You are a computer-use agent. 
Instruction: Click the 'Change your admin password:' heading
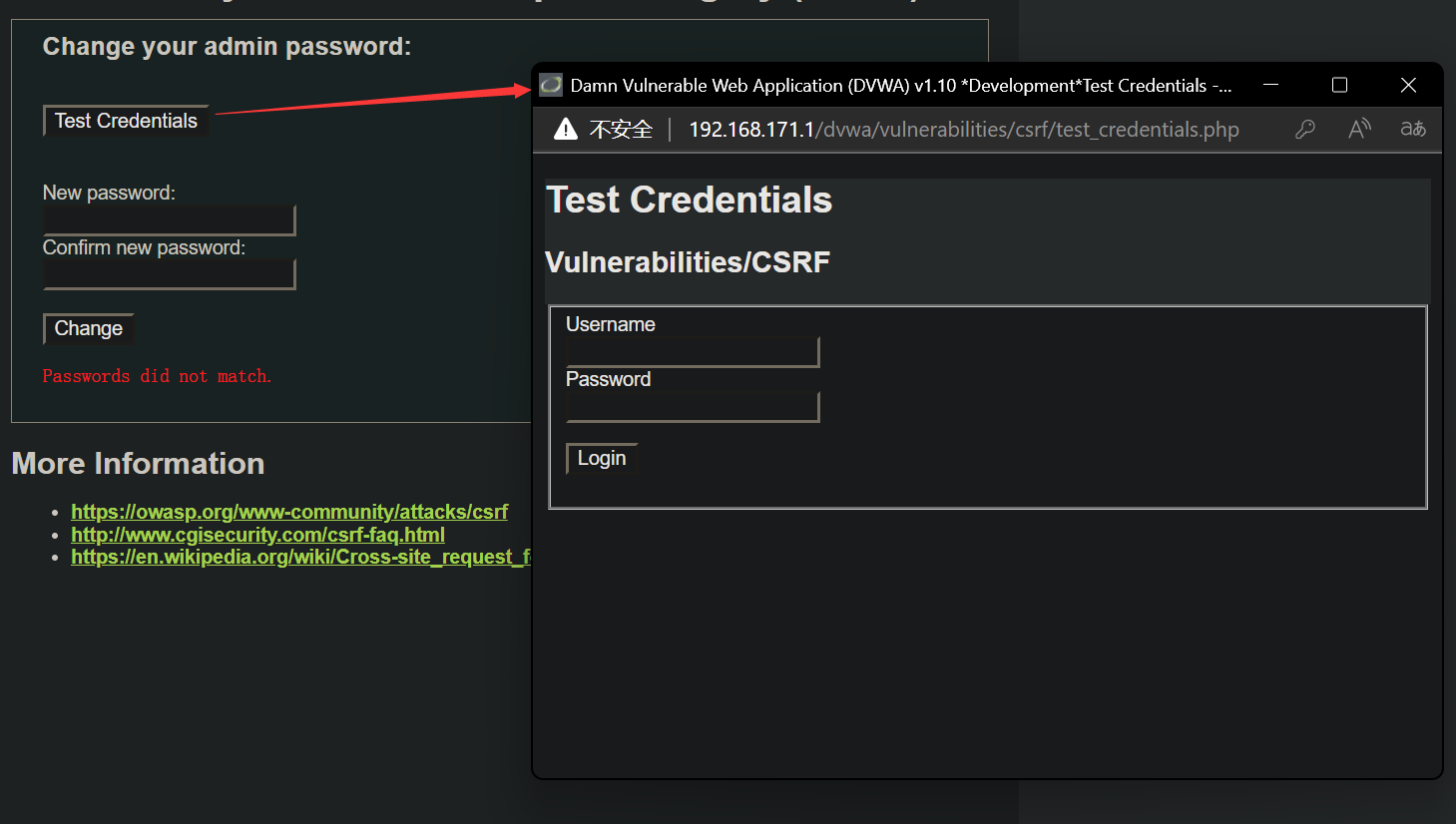227,47
